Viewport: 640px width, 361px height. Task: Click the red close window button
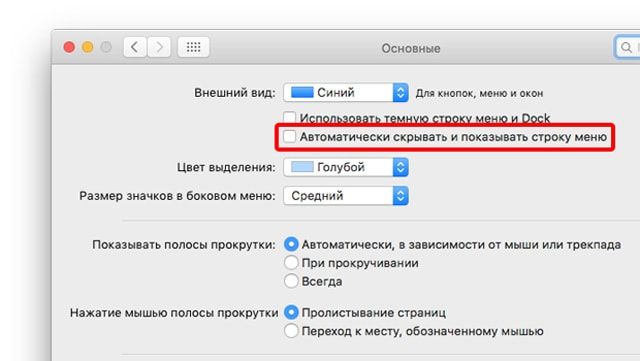(69, 47)
